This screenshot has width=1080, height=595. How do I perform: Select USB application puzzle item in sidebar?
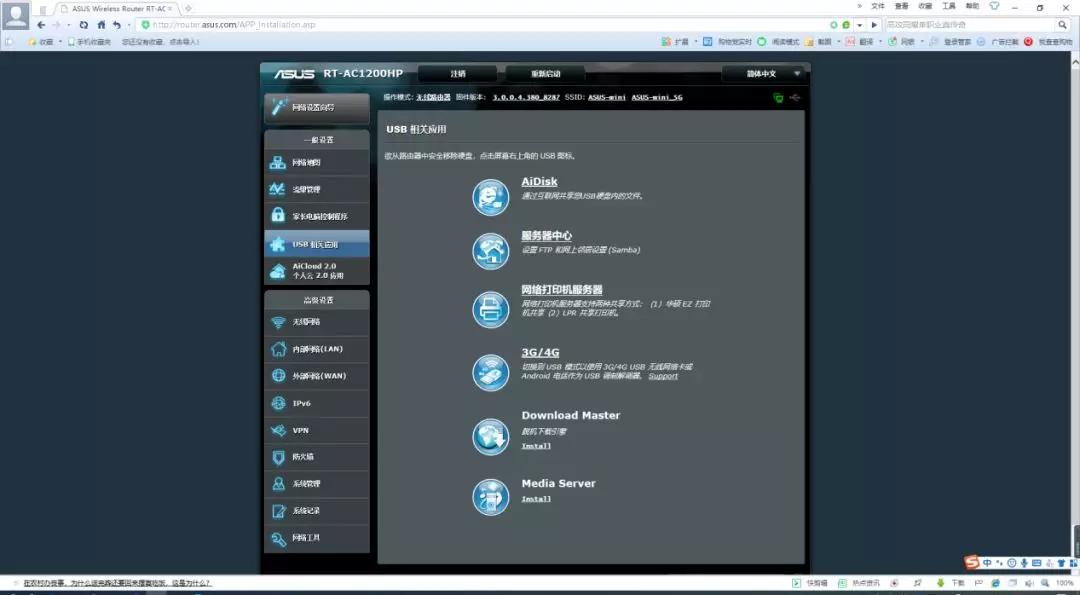point(317,244)
